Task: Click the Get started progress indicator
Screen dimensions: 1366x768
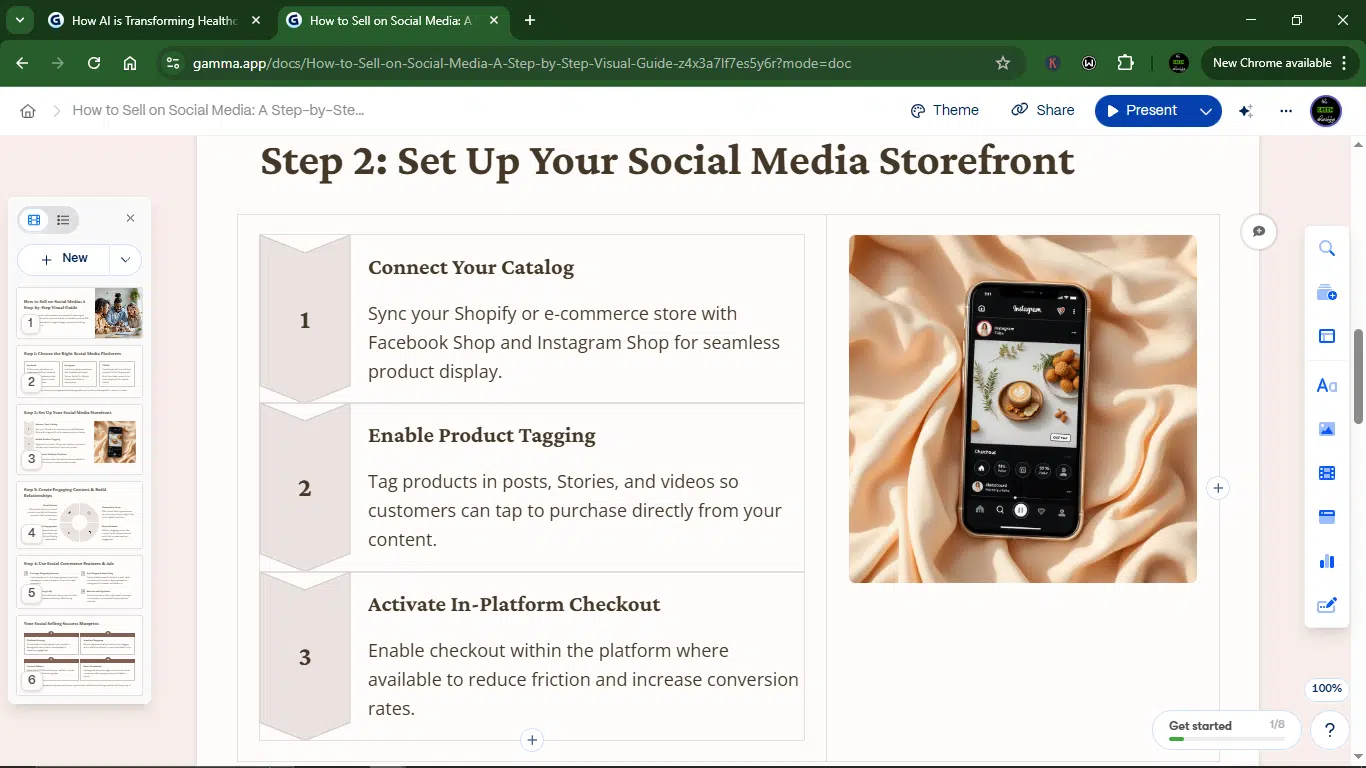Action: tap(1225, 730)
